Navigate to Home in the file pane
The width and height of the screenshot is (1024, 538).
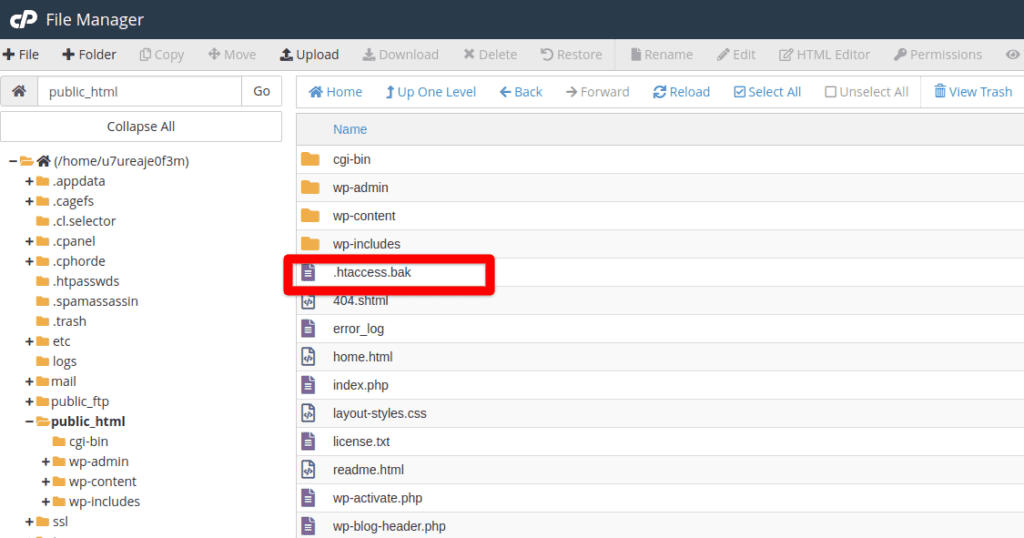(335, 92)
